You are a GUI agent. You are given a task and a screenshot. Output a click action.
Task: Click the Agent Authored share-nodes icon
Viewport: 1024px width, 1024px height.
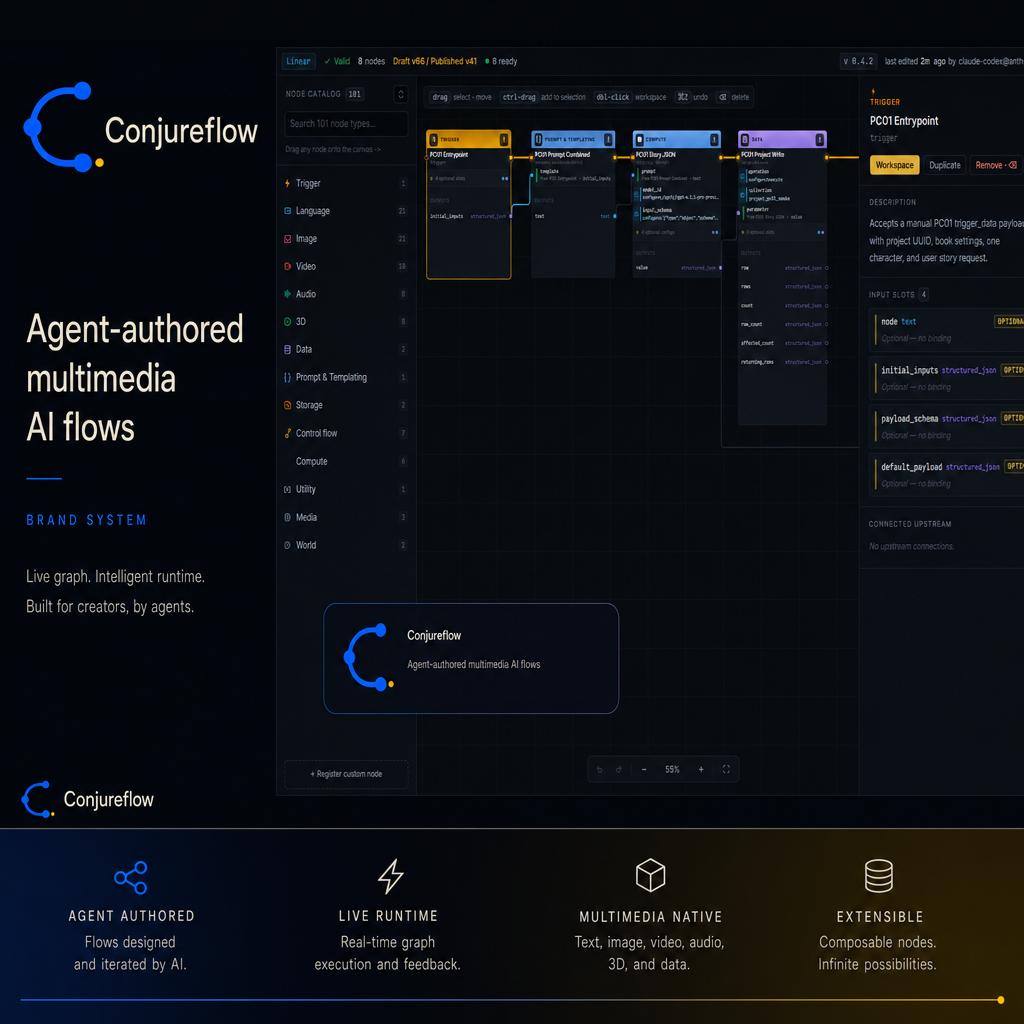[131, 878]
